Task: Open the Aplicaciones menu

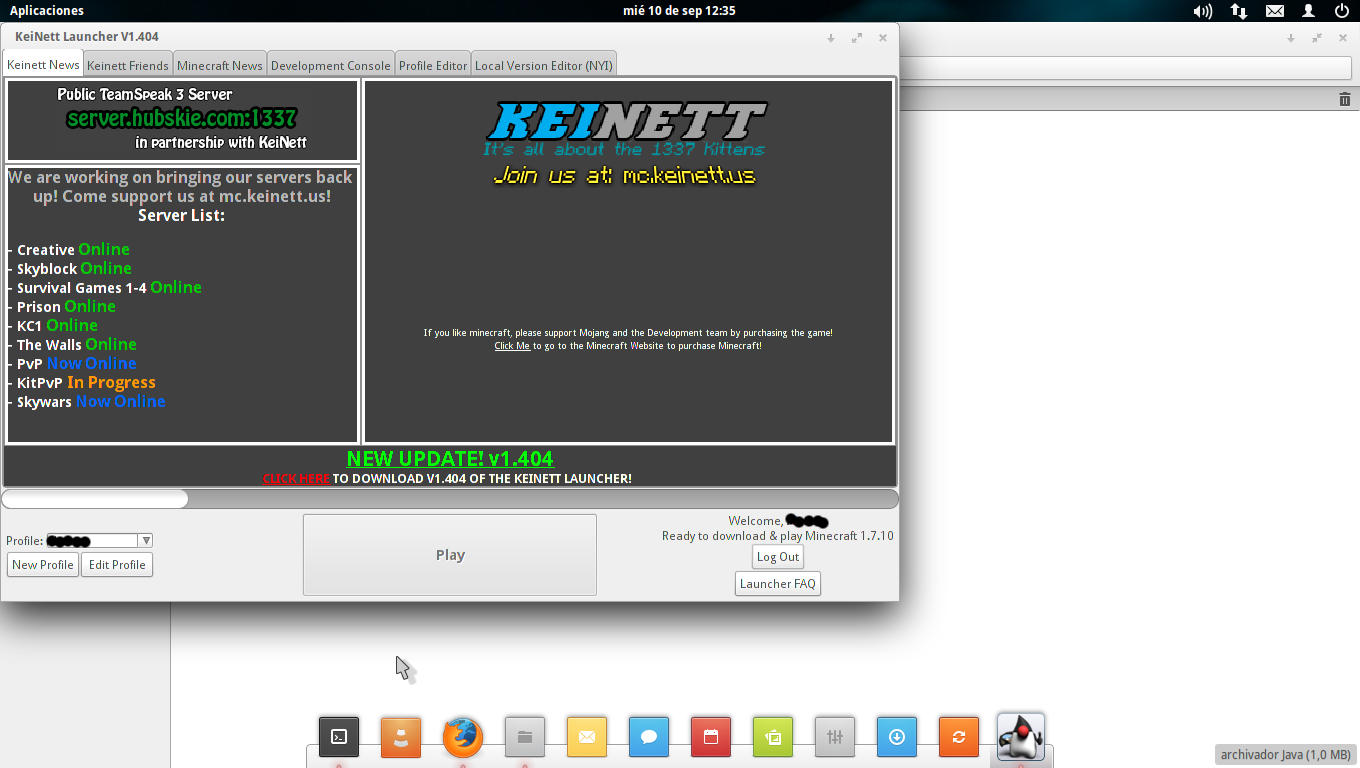Action: [x=47, y=11]
